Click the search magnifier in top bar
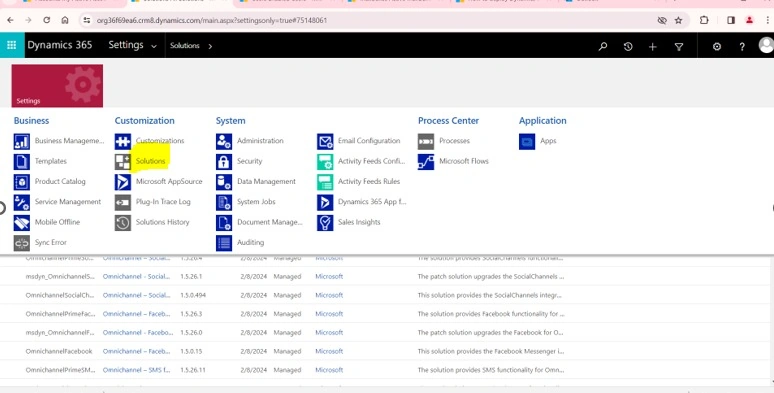Viewport: 774px width, 393px height. [603, 46]
